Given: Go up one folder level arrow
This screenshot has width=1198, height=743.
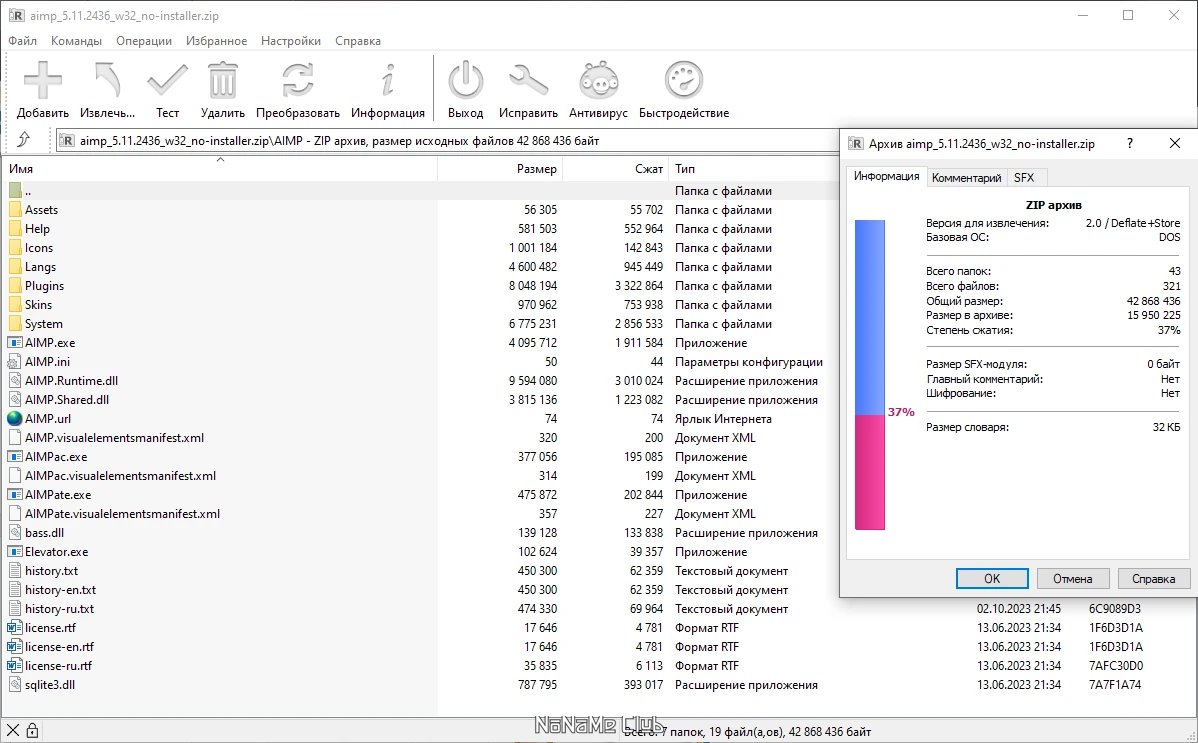Looking at the screenshot, I should [x=24, y=139].
